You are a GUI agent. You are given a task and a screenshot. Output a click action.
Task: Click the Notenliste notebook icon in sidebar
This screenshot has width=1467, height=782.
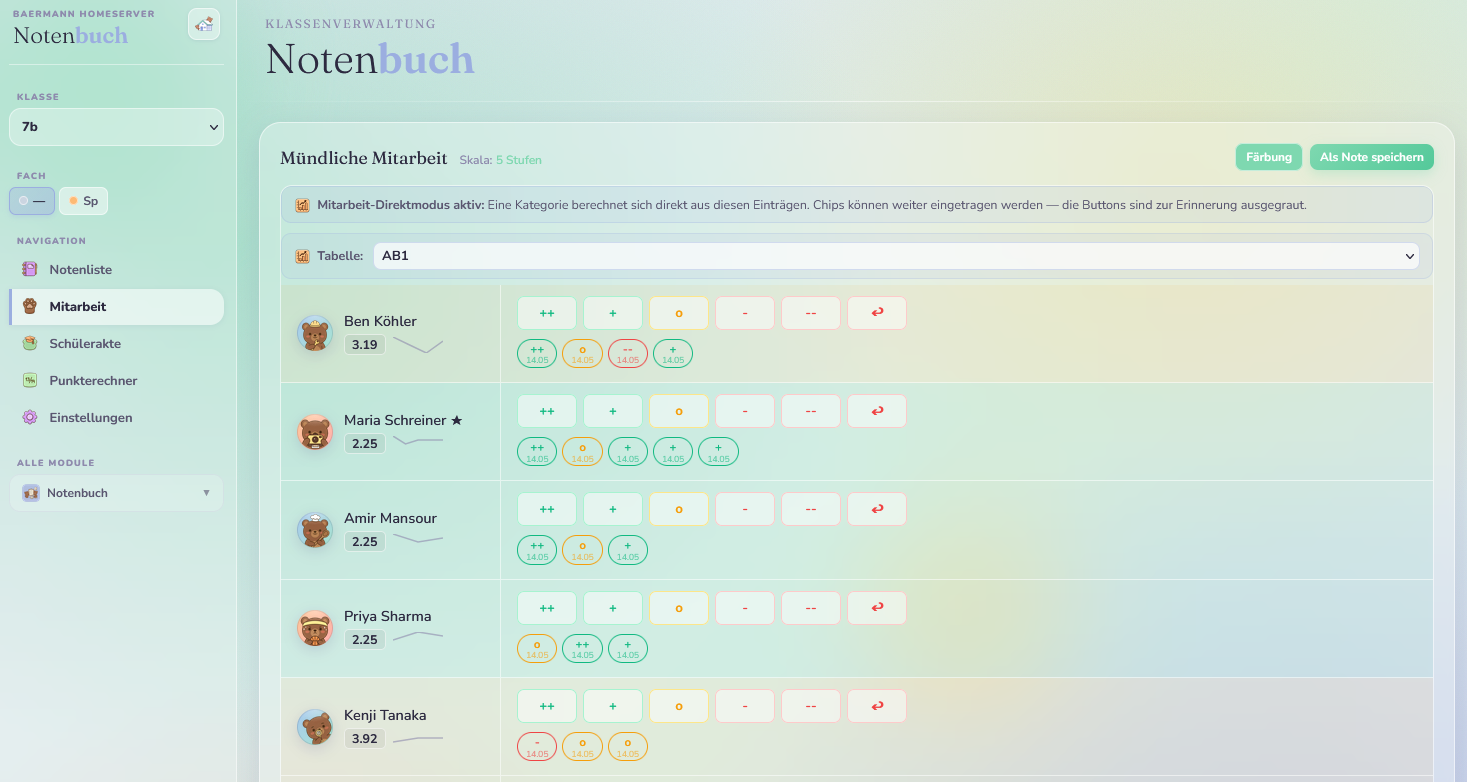[30, 269]
